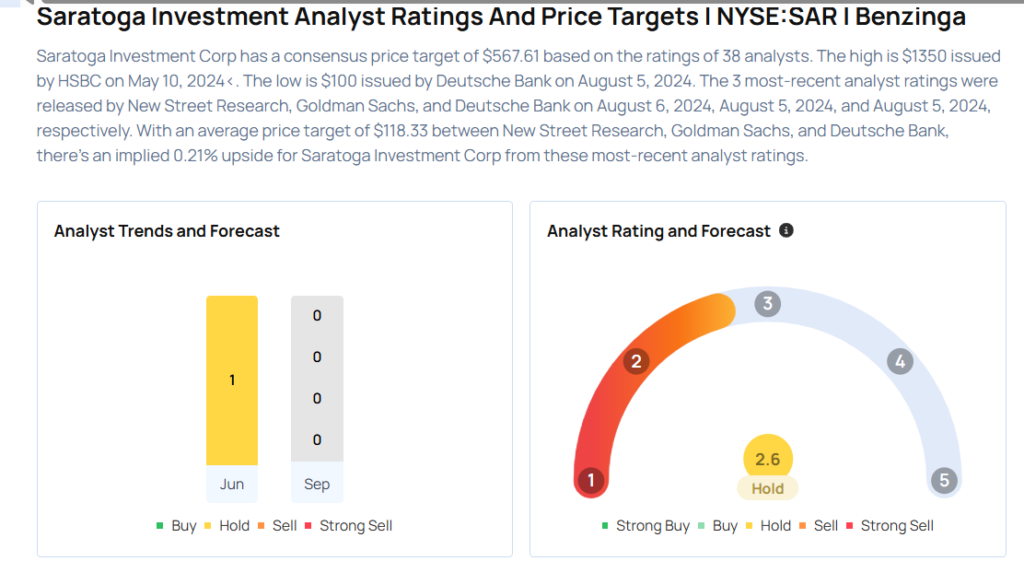
Task: Select the Sep month label
Action: (x=317, y=485)
